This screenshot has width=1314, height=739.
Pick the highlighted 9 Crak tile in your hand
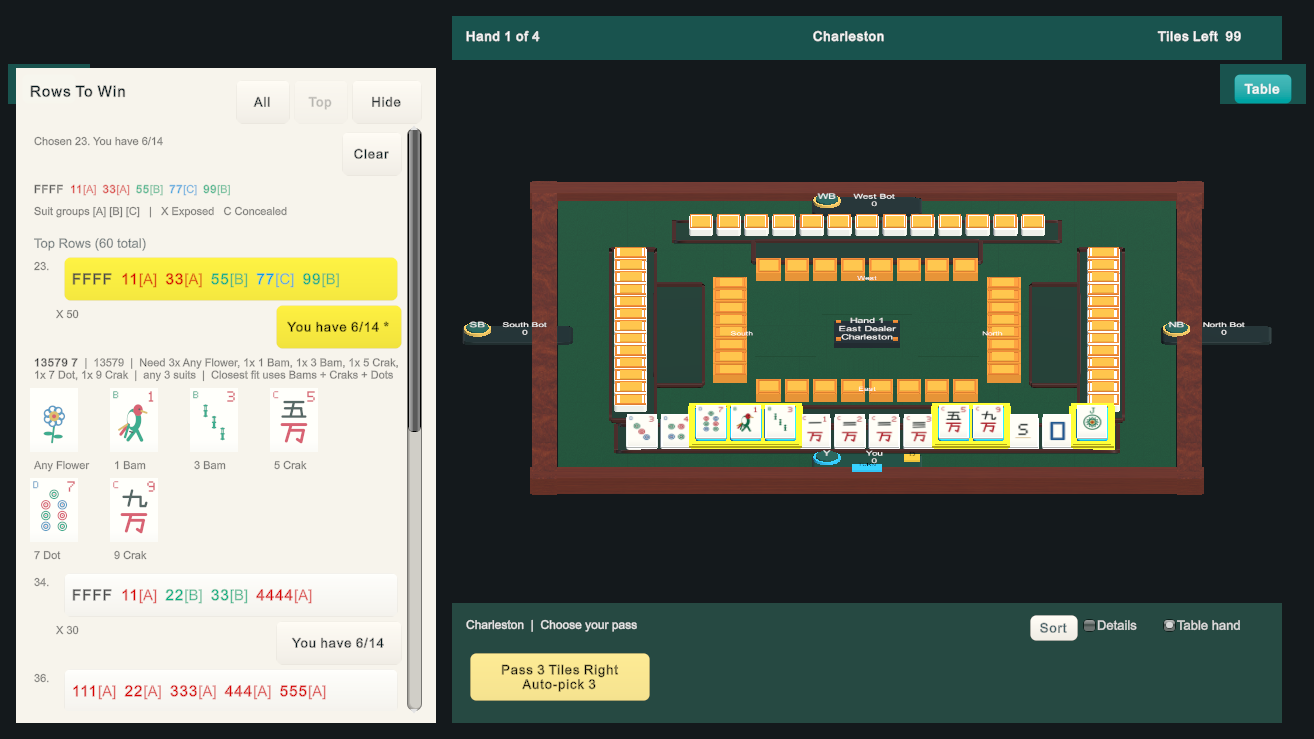click(x=988, y=423)
